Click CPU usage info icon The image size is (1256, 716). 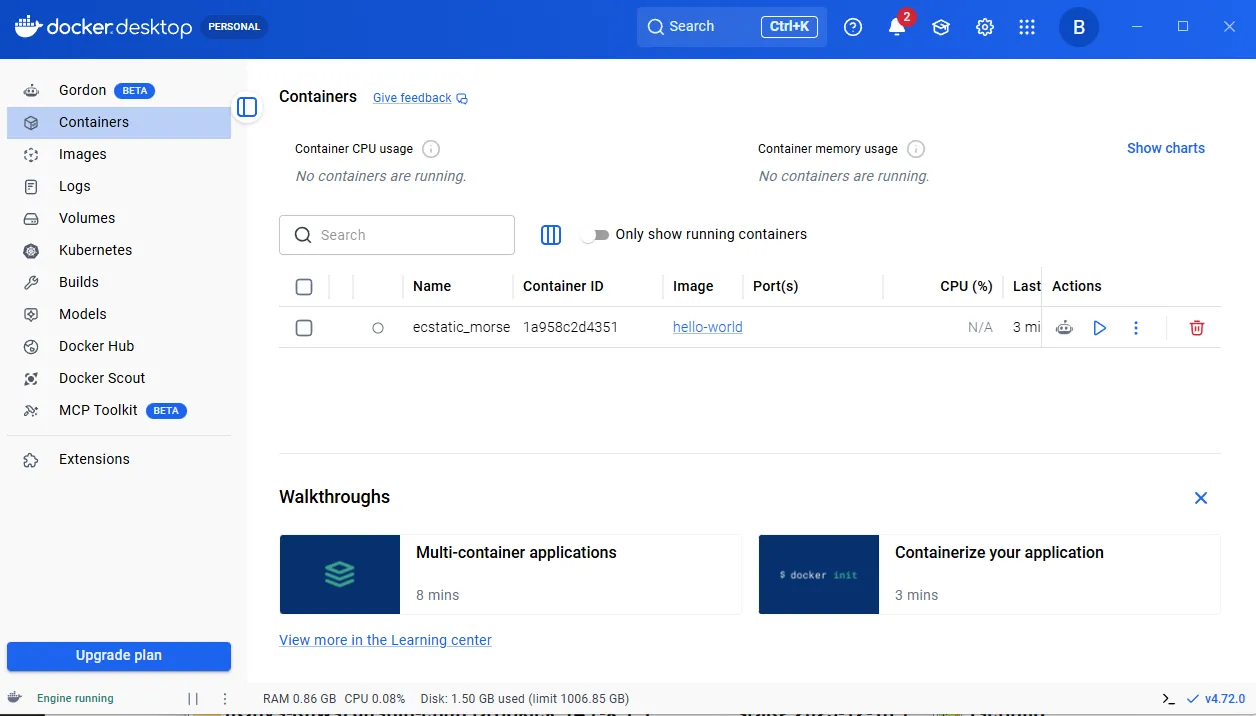(431, 149)
